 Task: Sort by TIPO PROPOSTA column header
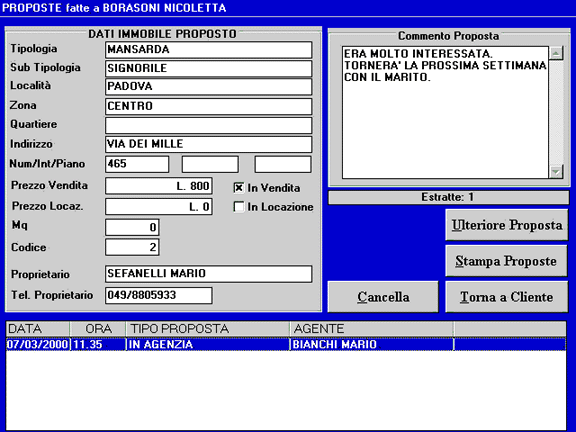click(208, 328)
